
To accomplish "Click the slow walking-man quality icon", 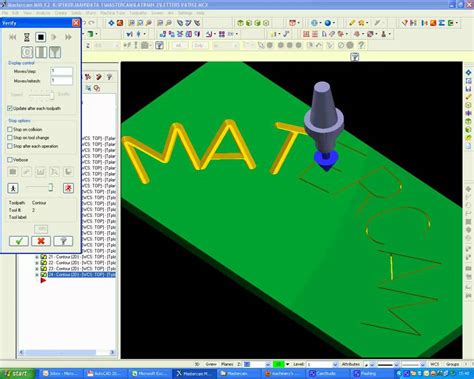I will point(13,188).
